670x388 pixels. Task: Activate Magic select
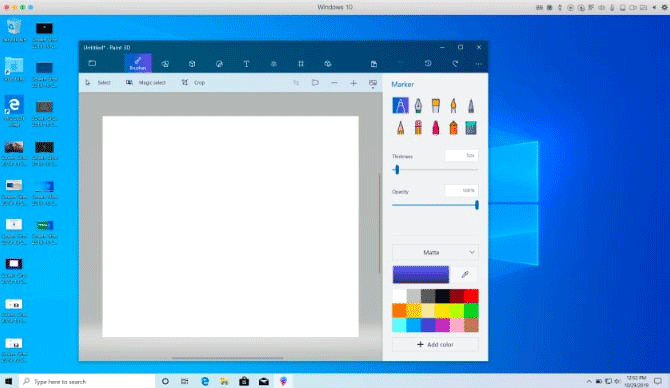(x=146, y=82)
